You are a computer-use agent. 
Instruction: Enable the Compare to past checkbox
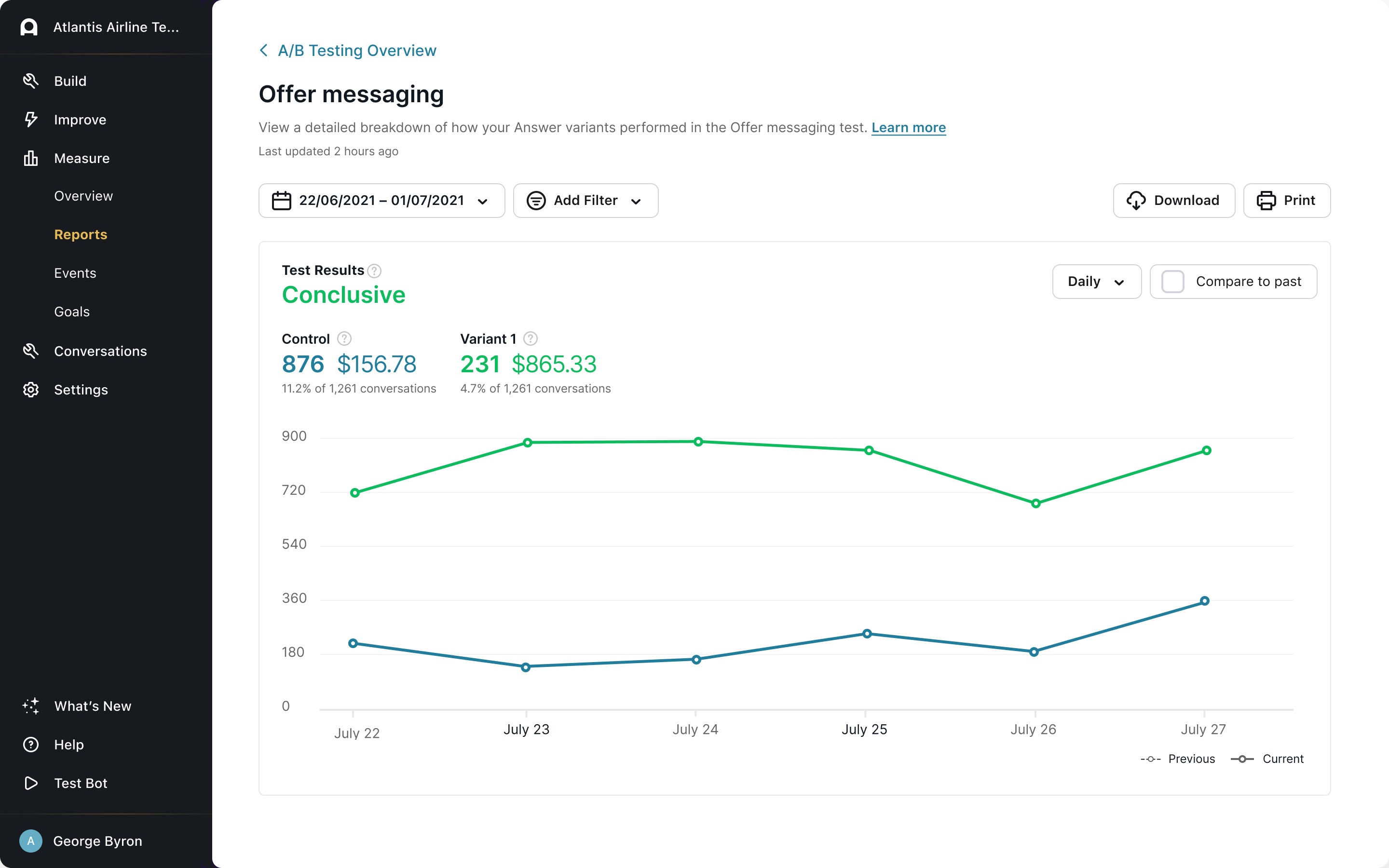coord(1172,281)
